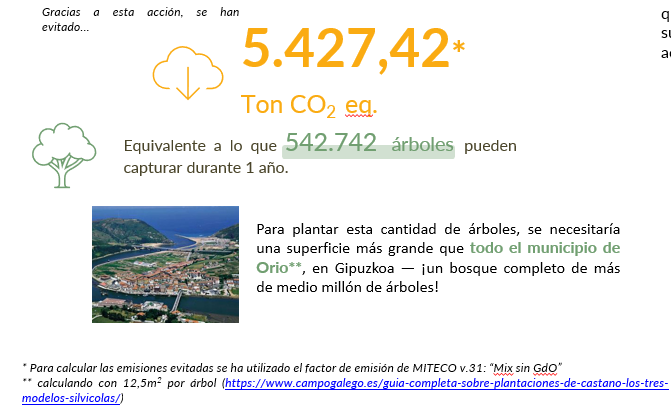The image size is (671, 410).
Task: Click "MITECO v.31" in first footnote
Action: tap(433, 365)
